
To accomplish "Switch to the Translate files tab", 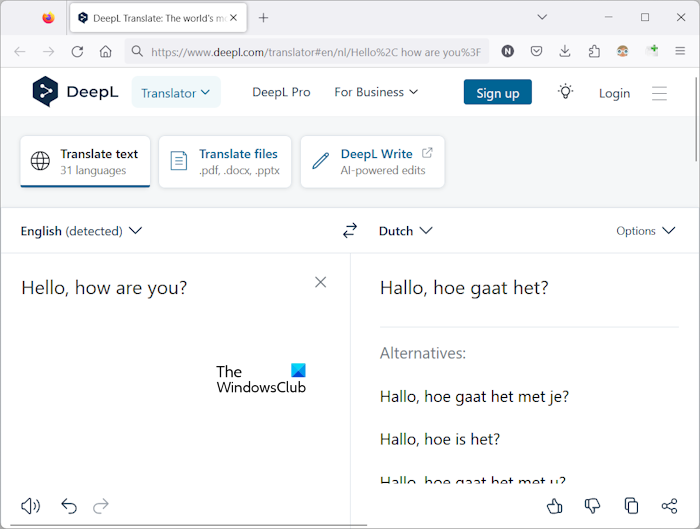I will pyautogui.click(x=225, y=162).
